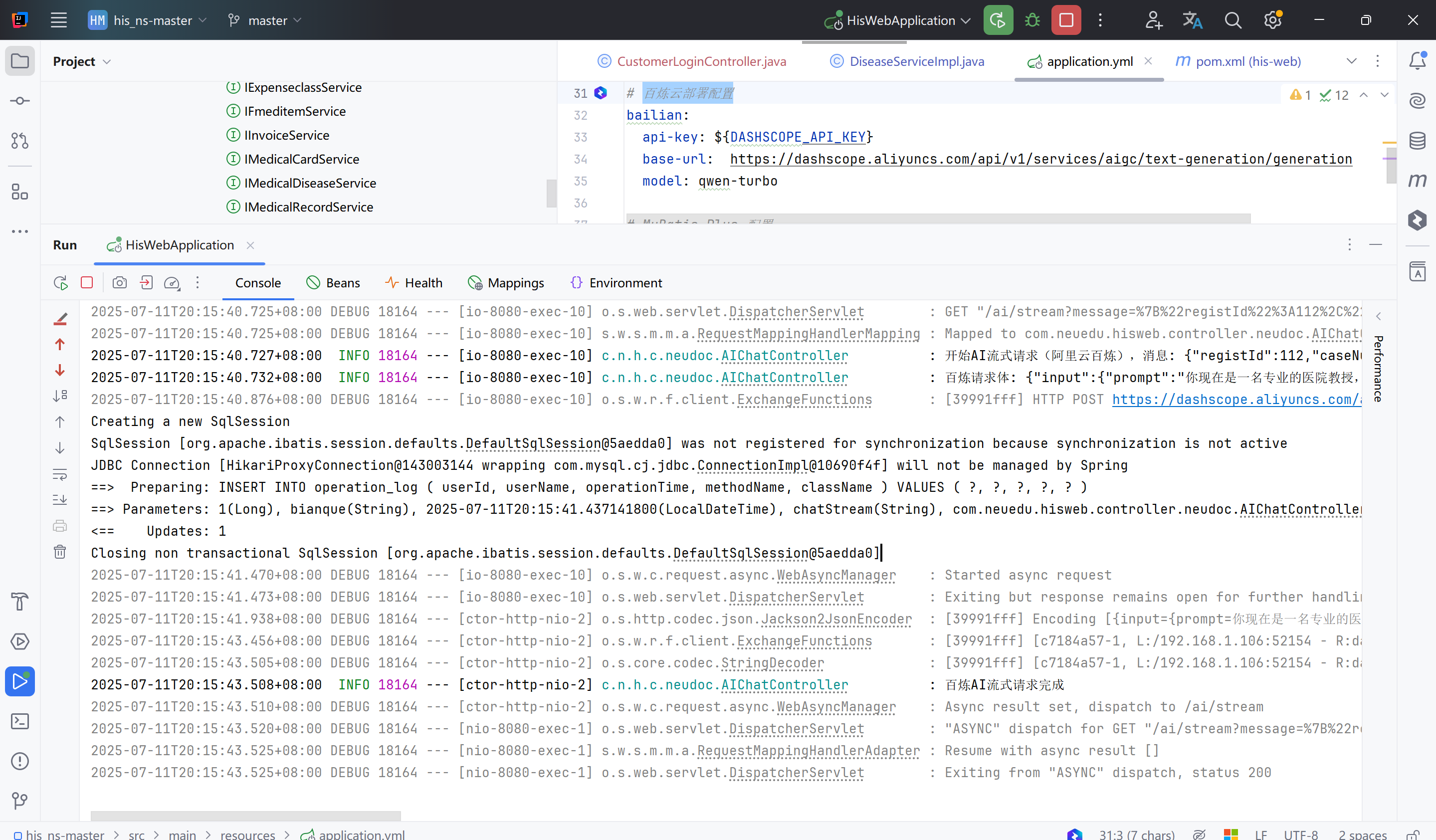Open the Terminal tool window icon

pyautogui.click(x=20, y=721)
